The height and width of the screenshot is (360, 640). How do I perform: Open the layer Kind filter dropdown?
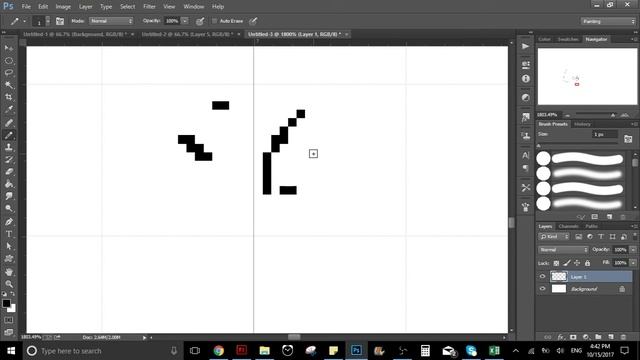pos(554,237)
